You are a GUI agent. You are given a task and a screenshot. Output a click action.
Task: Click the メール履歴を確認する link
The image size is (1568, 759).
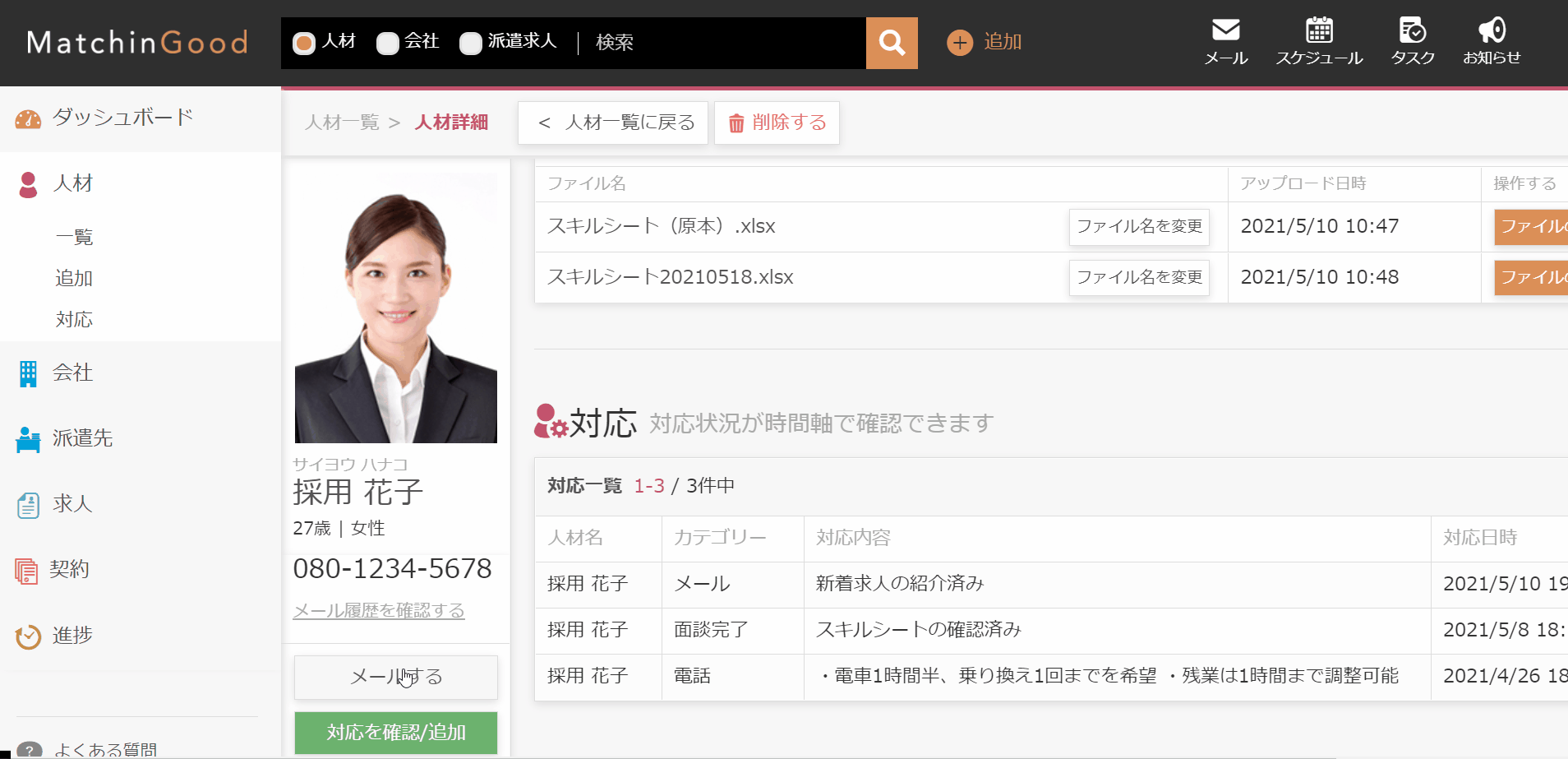coord(379,611)
